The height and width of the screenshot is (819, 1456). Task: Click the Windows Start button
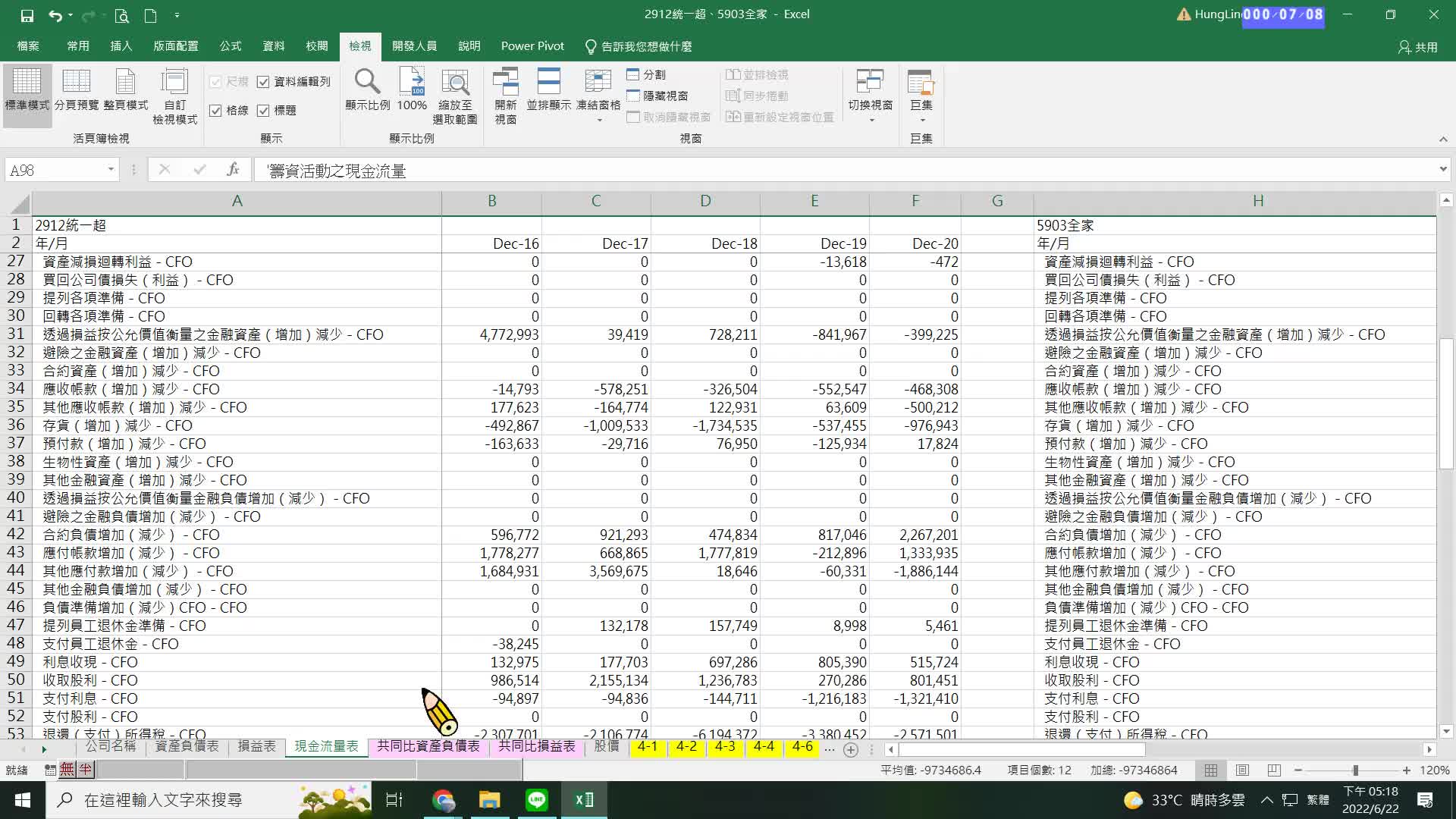click(x=23, y=800)
